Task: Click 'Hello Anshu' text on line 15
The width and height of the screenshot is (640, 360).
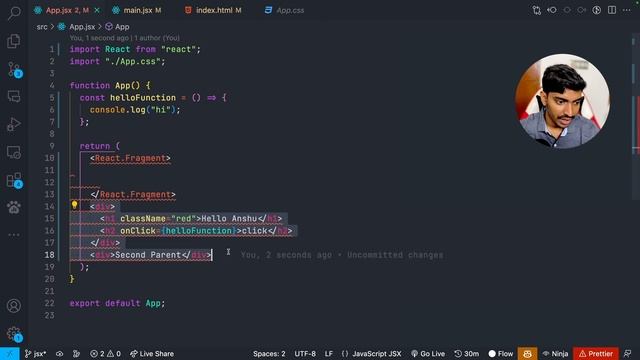Action: point(229,219)
